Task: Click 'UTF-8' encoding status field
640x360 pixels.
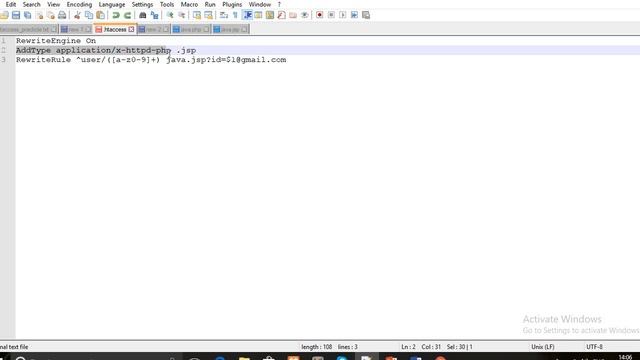Action: pos(594,347)
